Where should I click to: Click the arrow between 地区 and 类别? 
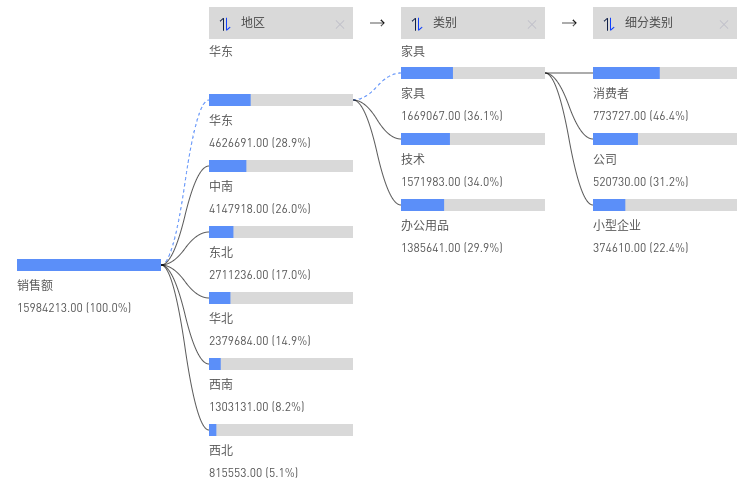[x=377, y=22]
